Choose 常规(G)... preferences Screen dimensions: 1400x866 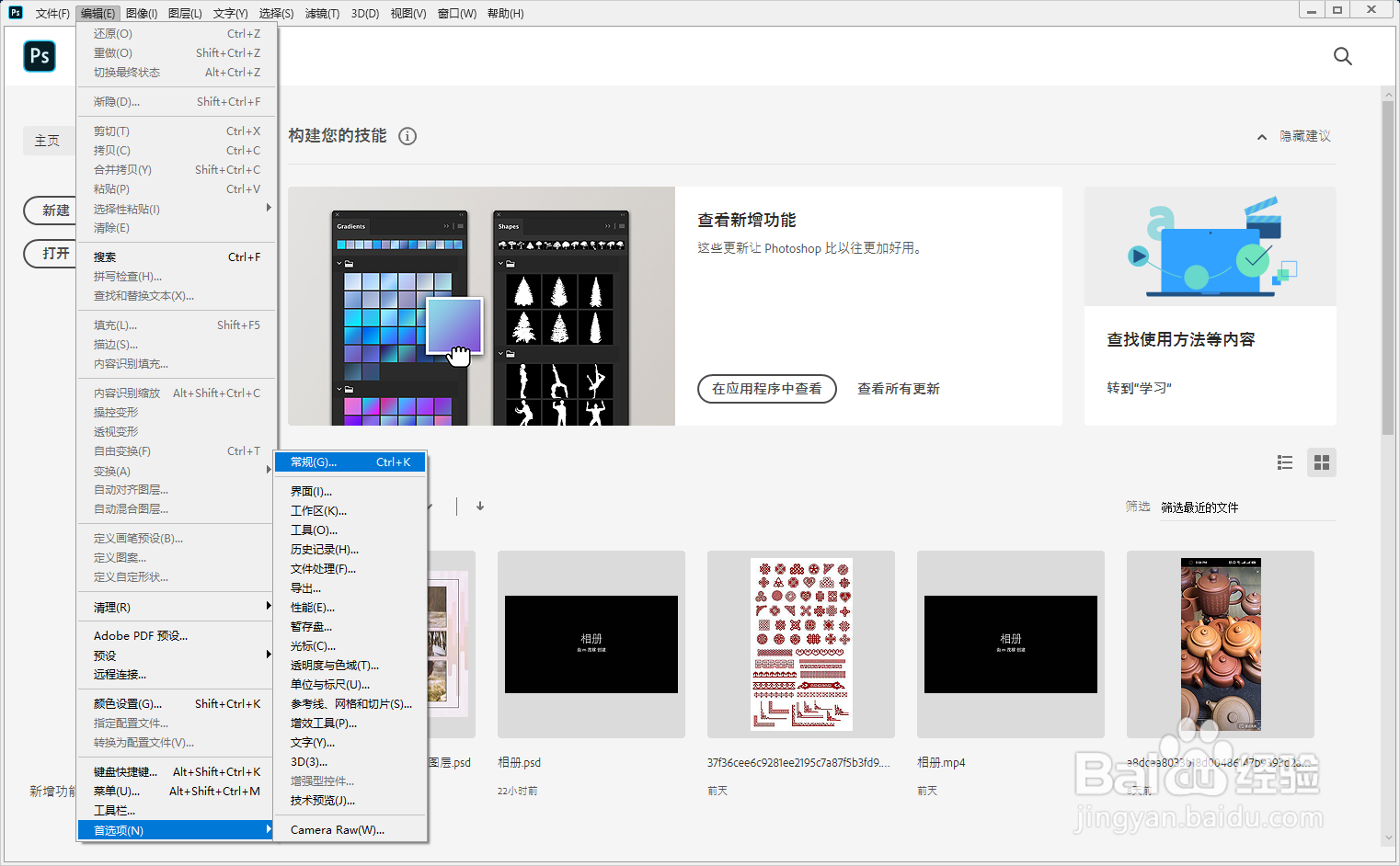point(350,461)
